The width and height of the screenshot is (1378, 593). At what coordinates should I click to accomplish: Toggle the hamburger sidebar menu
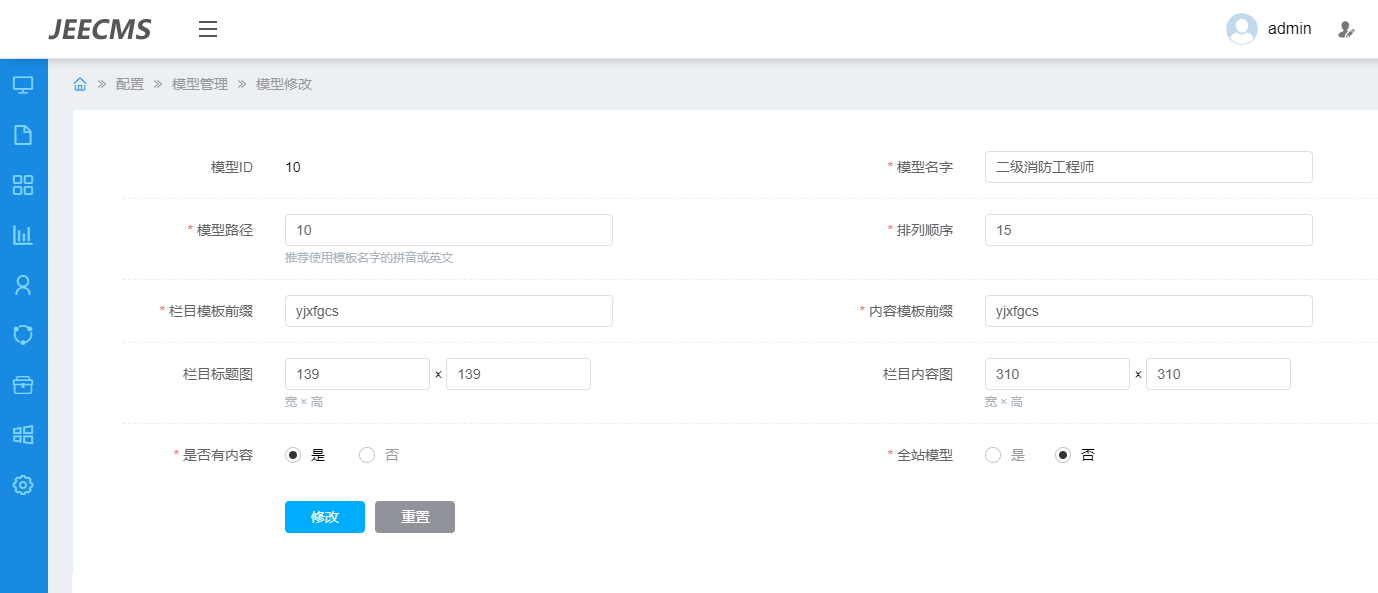pos(208,29)
